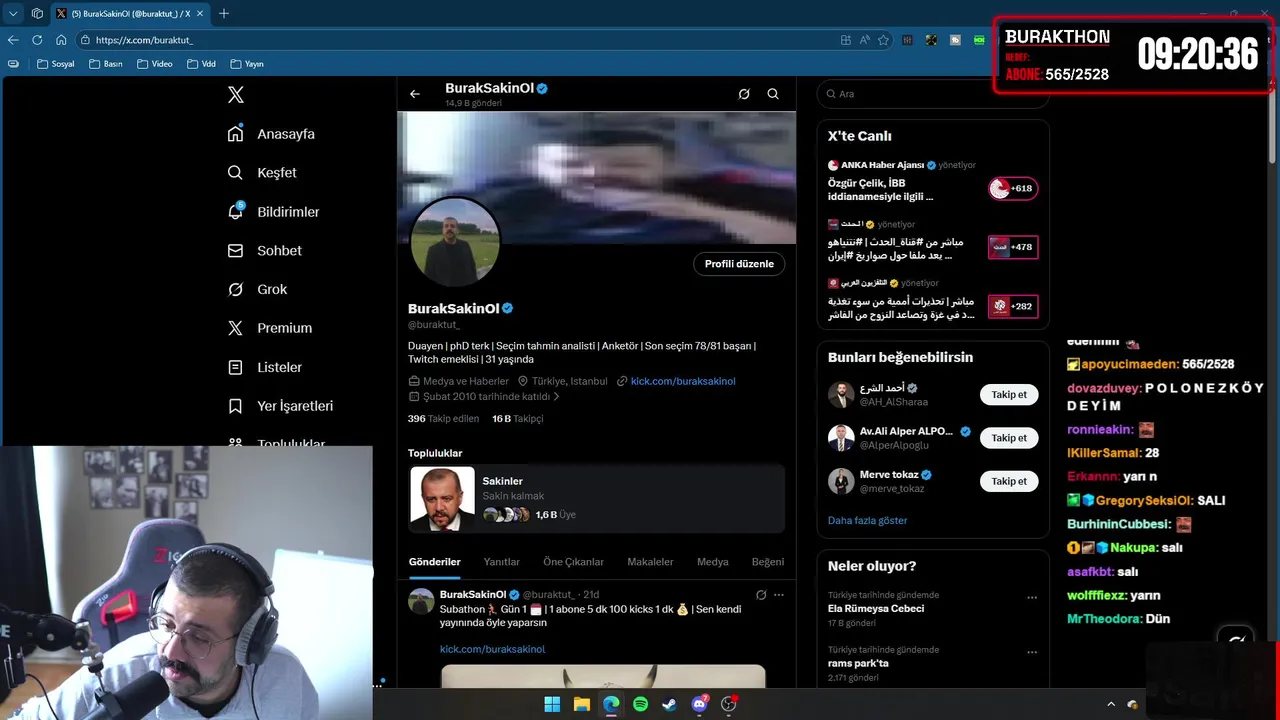Open more options for Ela Rümeysa Cebeci trend
This screenshot has width=1280, height=720.
(1032, 598)
